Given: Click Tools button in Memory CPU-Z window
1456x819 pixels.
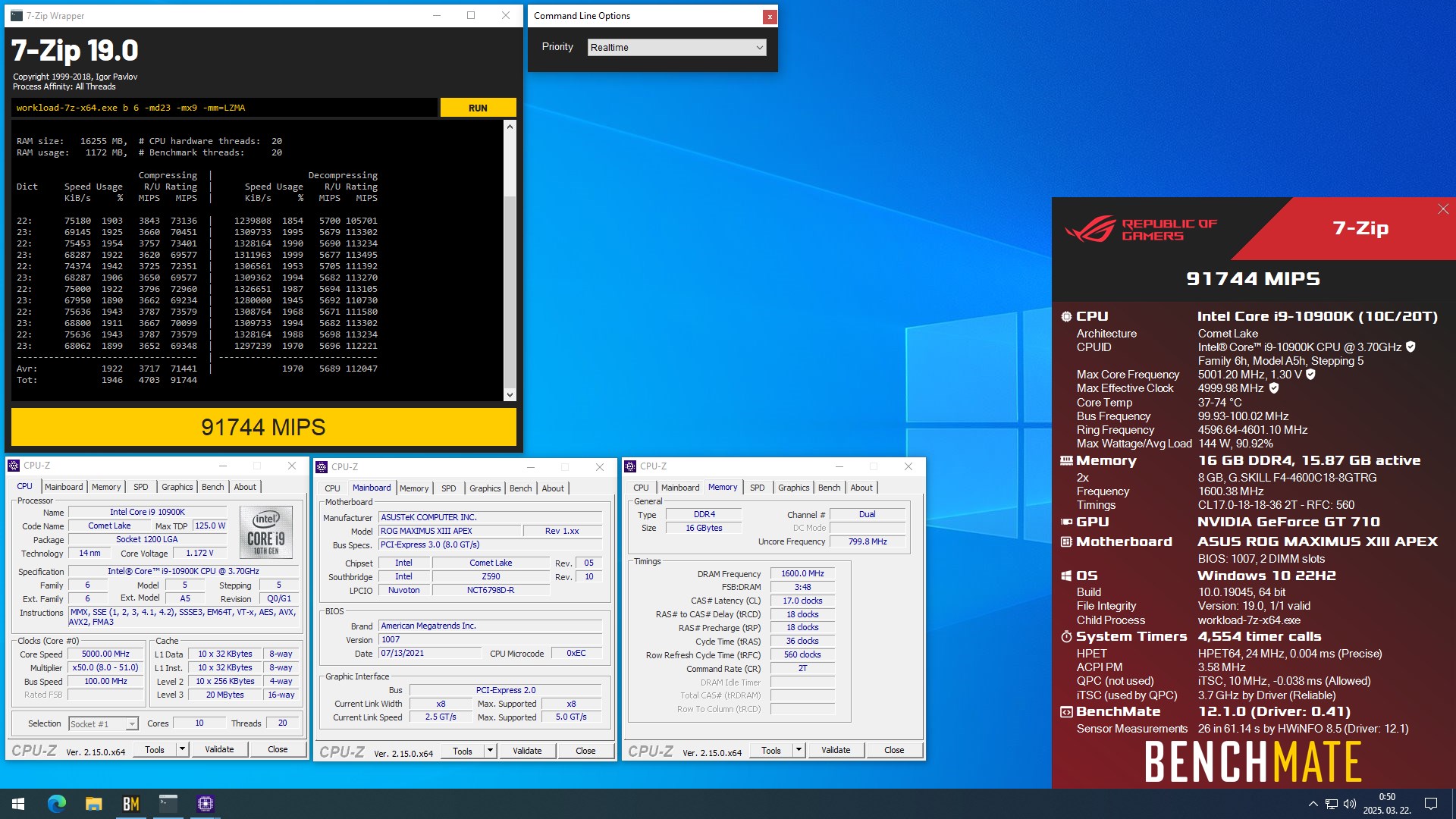Looking at the screenshot, I should (771, 750).
